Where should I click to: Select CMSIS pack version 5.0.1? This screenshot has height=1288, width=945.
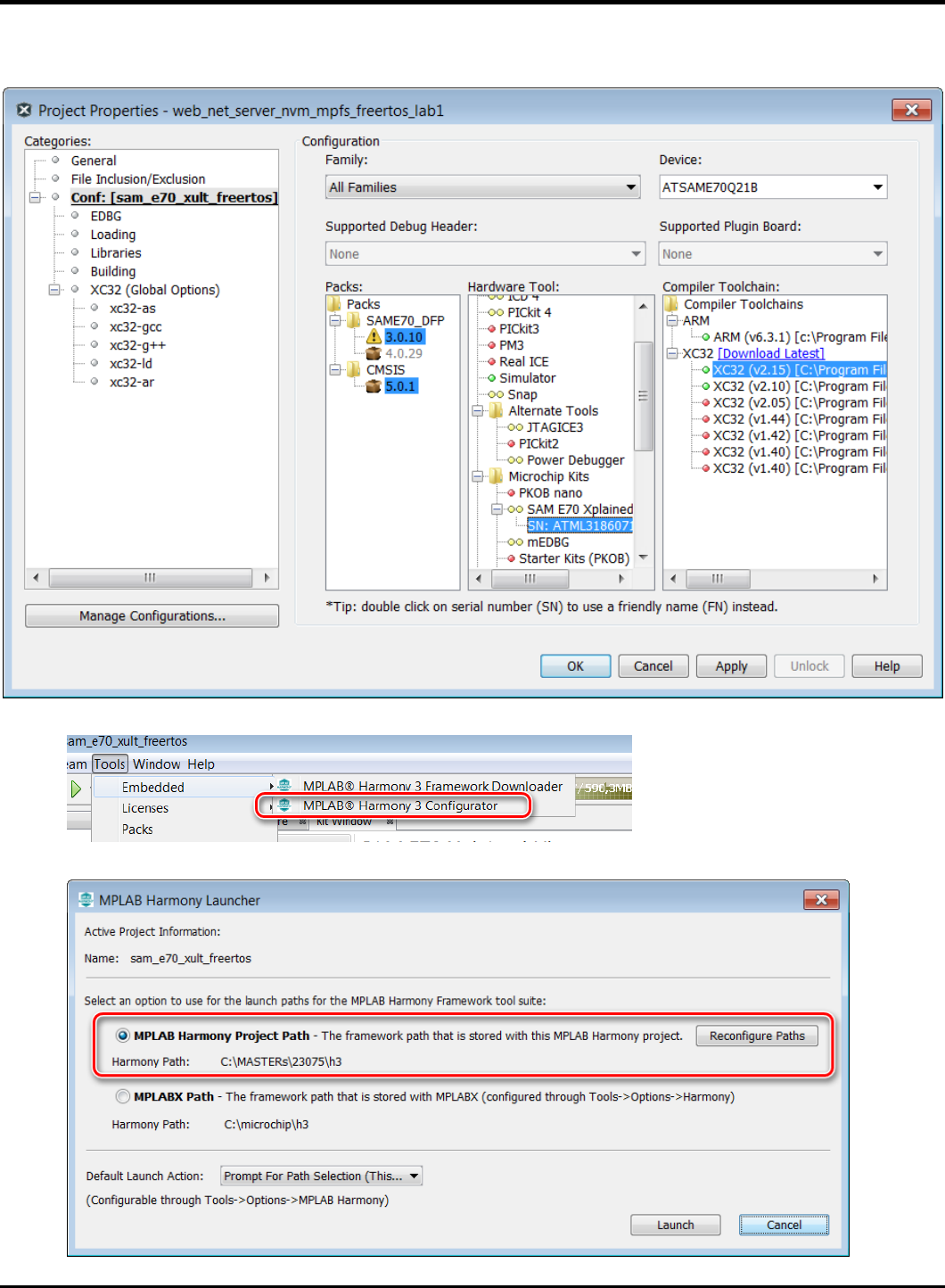coord(400,386)
